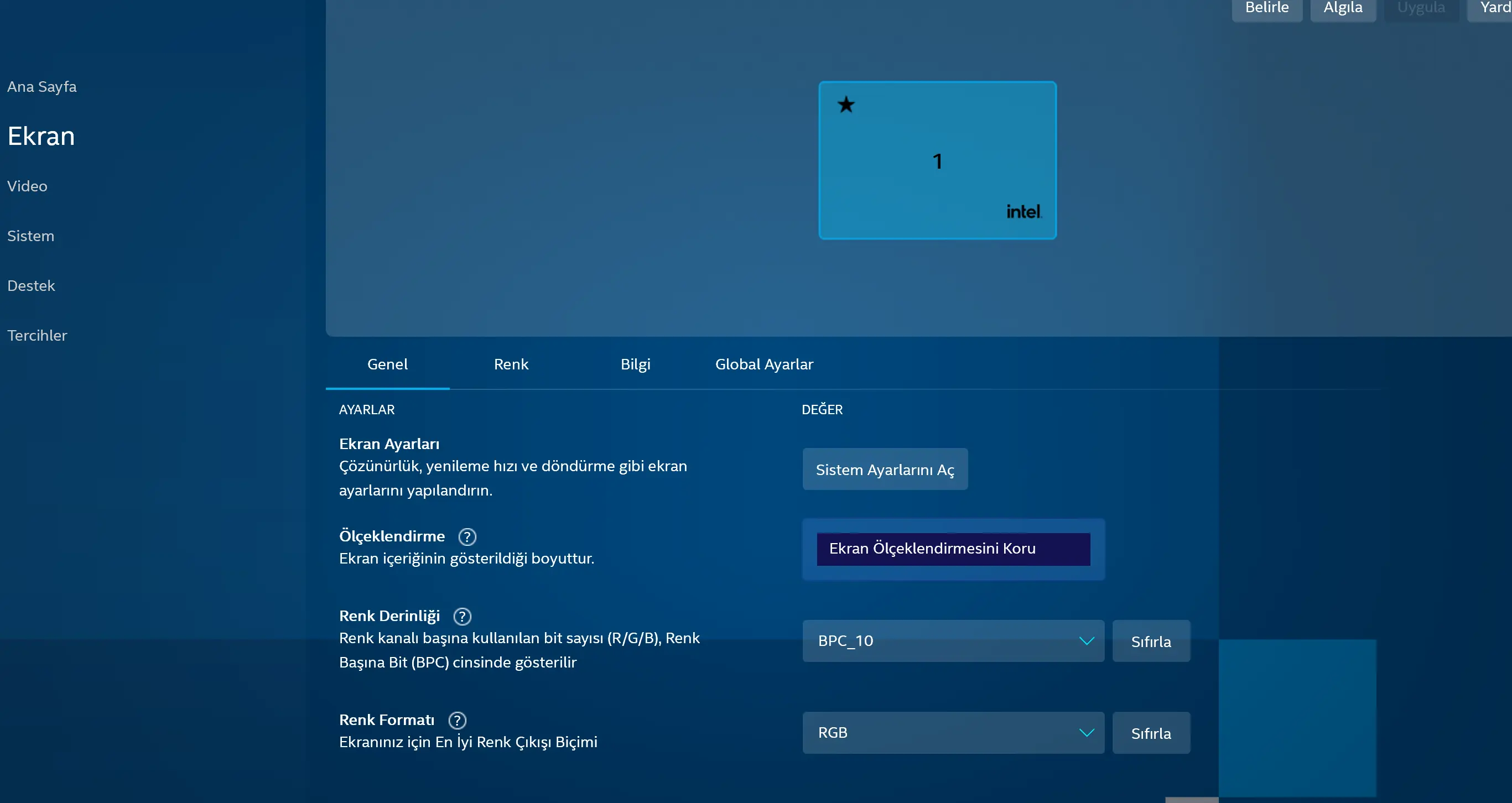
Task: Switch to the Bilgi tab
Action: click(x=636, y=364)
